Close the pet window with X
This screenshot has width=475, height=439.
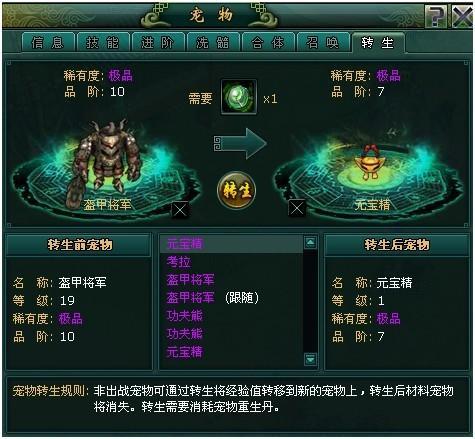pyautogui.click(x=463, y=16)
